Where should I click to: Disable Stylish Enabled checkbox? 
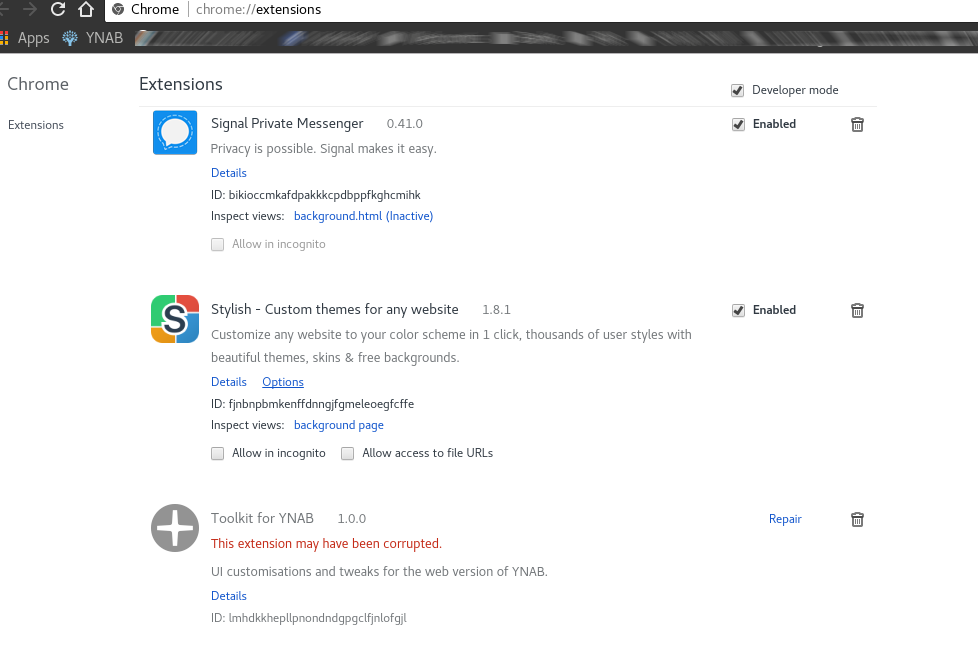tap(738, 310)
